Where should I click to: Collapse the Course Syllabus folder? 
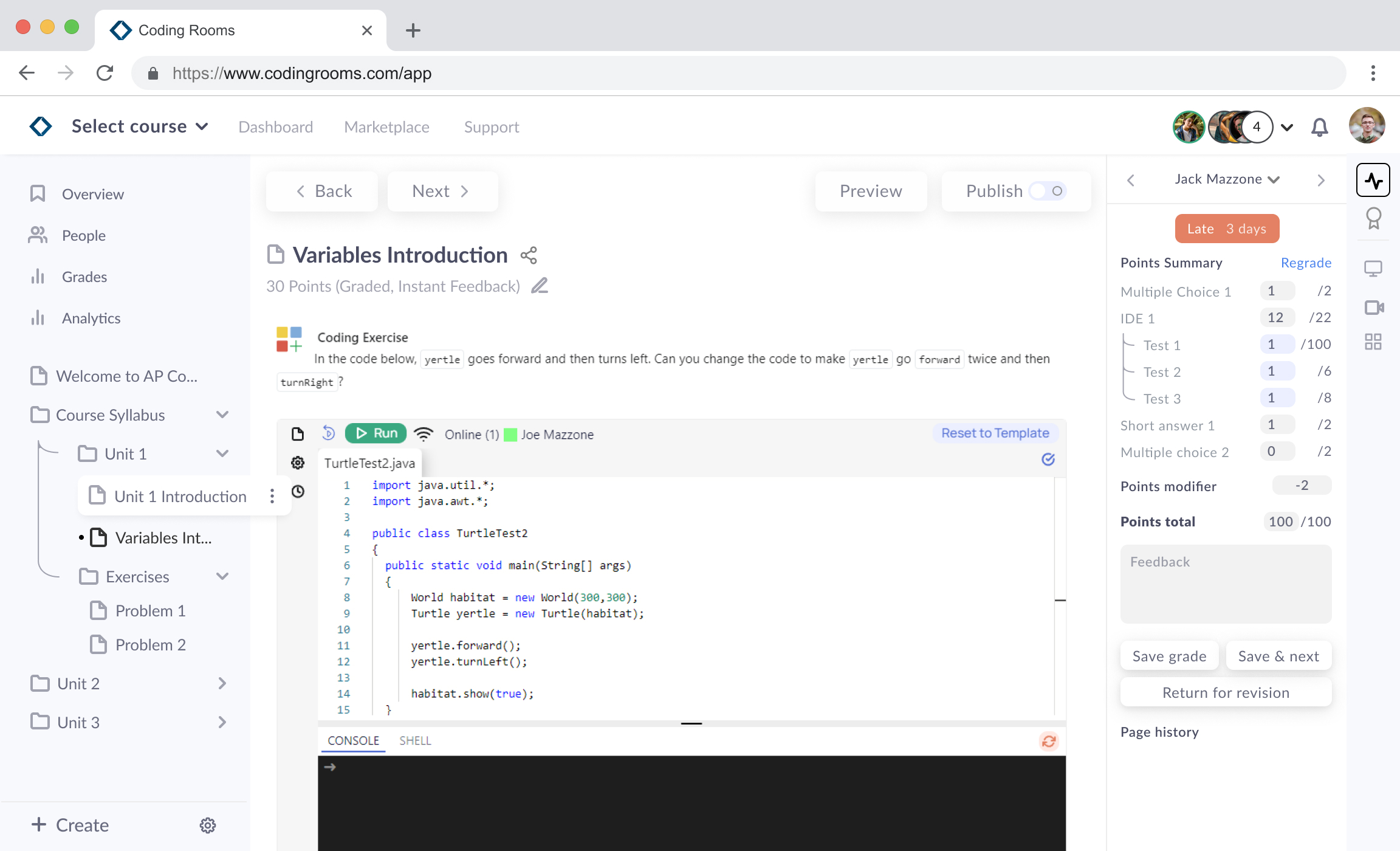[222, 415]
